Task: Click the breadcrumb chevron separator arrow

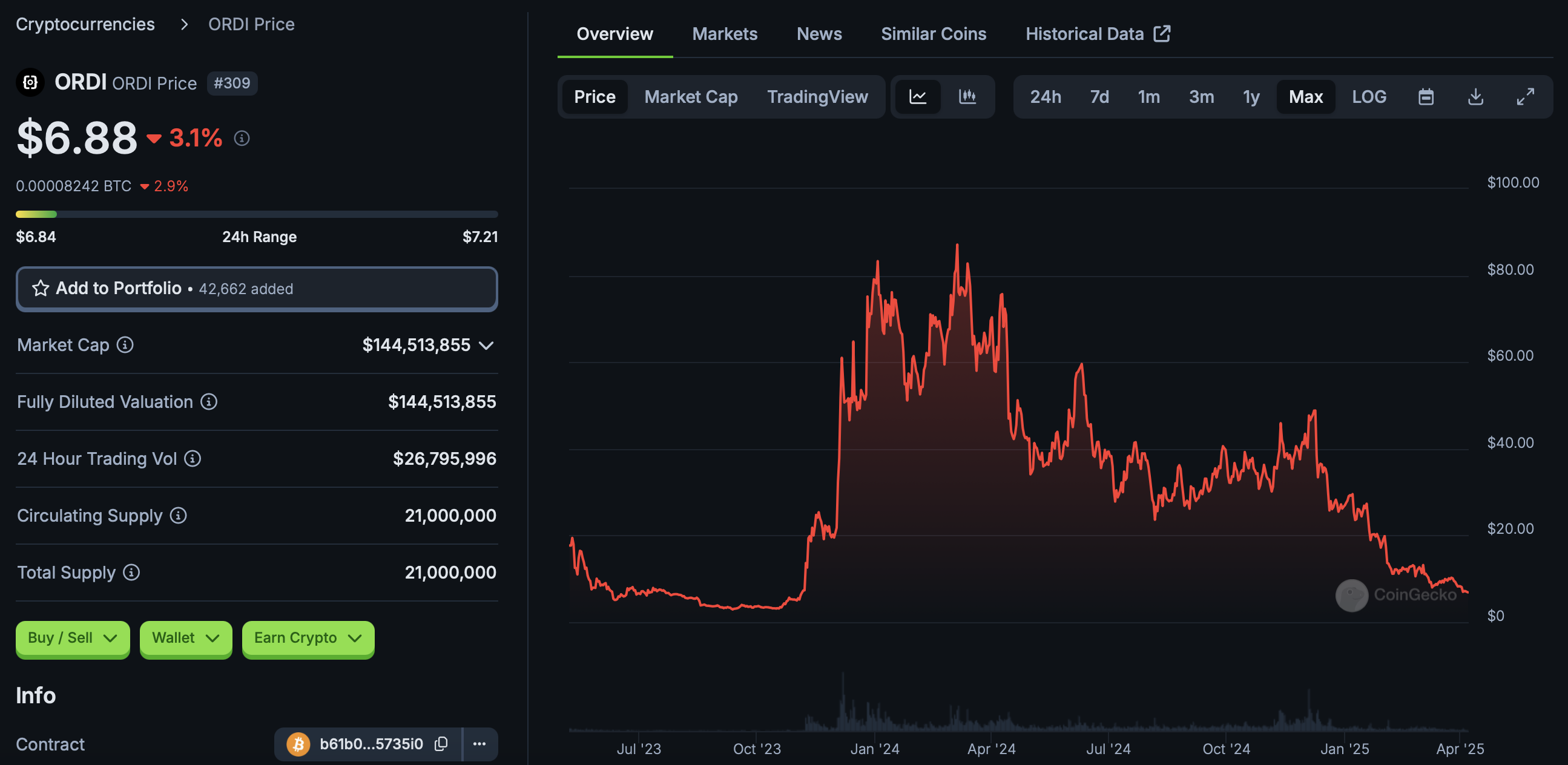Action: (x=185, y=24)
